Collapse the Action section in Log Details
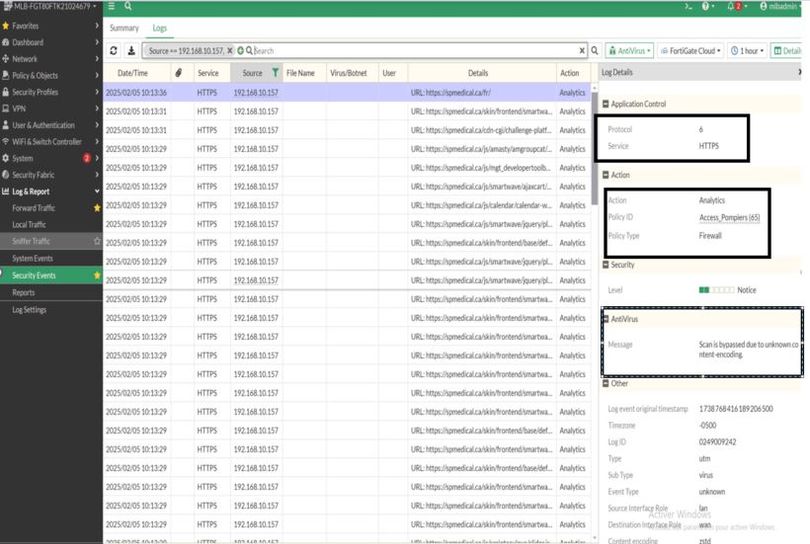The width and height of the screenshot is (810, 544). click(606, 175)
